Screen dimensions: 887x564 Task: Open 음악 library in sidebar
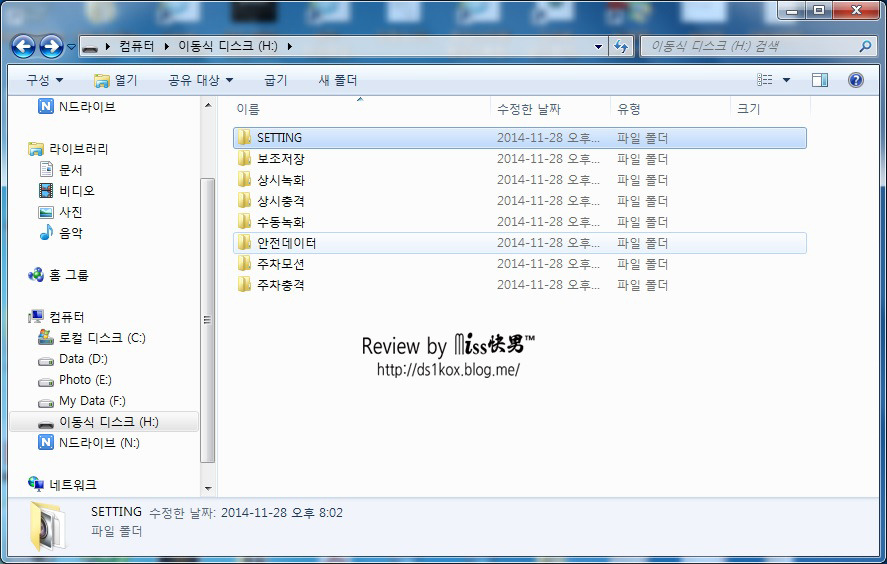61,233
